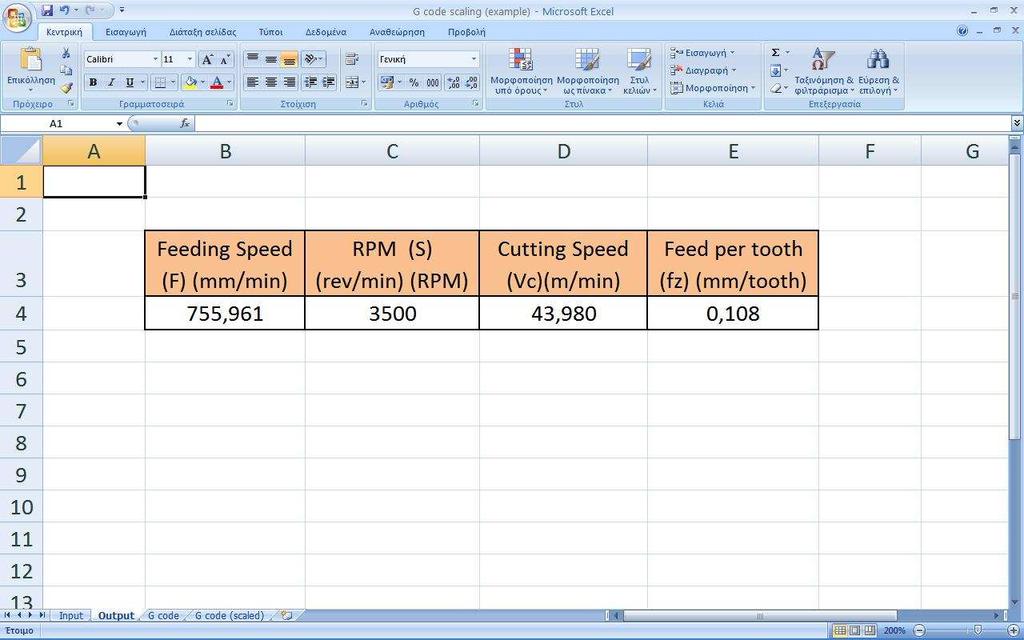
Task: Copy the selected cells
Action: click(x=66, y=70)
